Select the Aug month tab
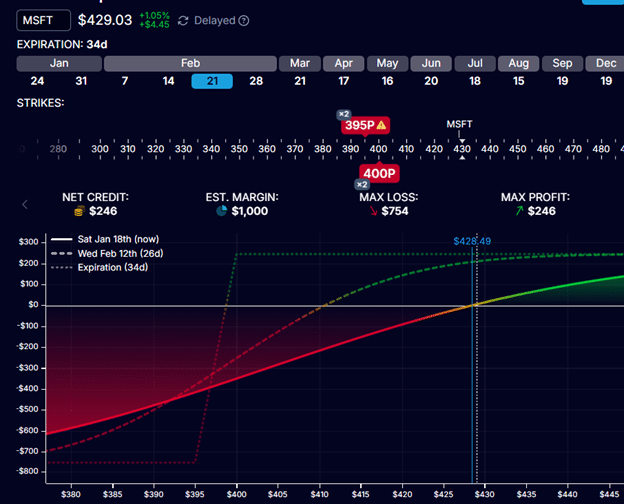 coord(519,64)
